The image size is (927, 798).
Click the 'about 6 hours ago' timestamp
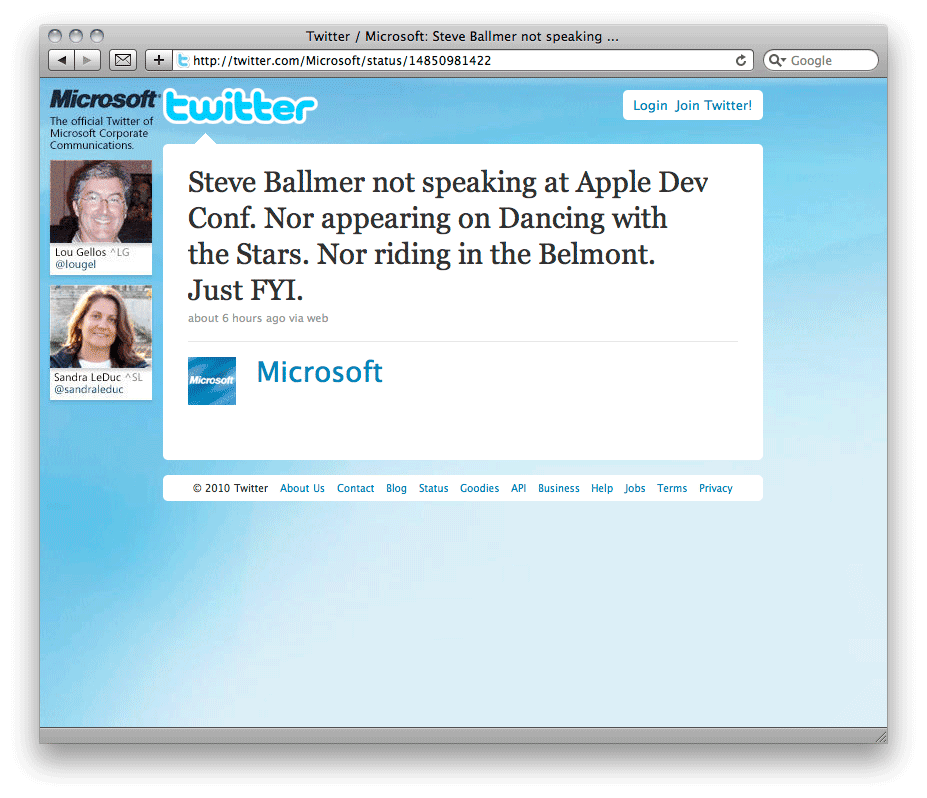click(236, 318)
